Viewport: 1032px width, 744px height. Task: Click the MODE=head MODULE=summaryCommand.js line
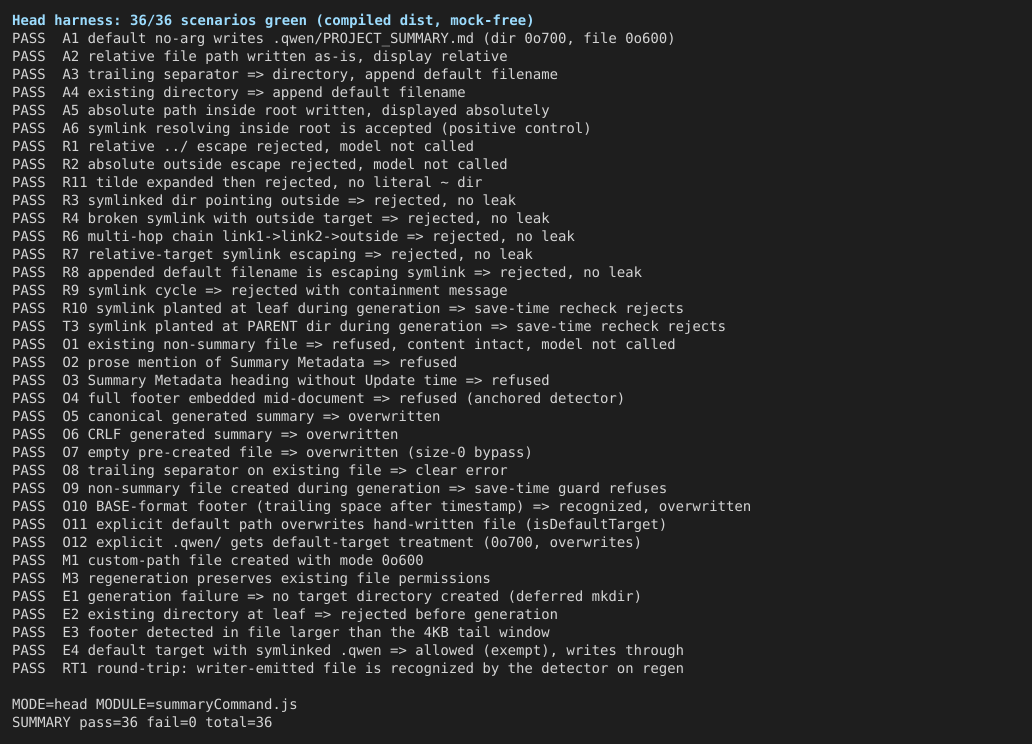point(155,705)
